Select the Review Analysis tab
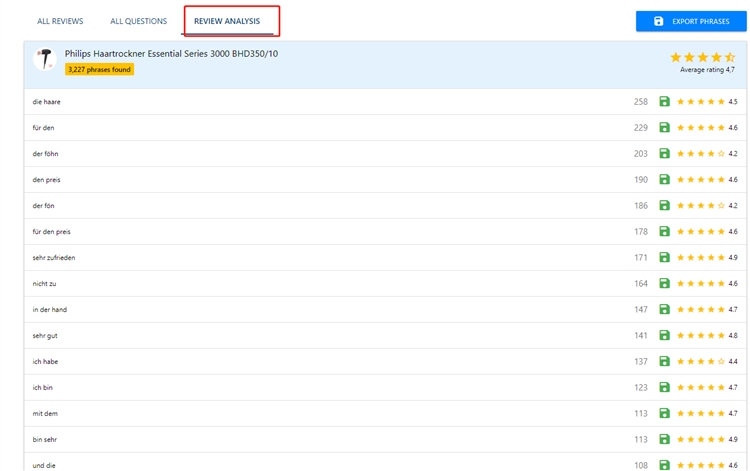This screenshot has width=750, height=471. 227,21
